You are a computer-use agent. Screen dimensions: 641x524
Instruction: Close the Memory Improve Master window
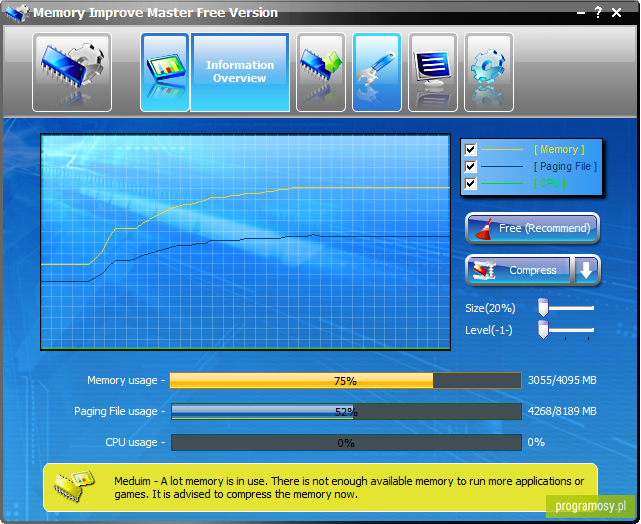point(616,13)
